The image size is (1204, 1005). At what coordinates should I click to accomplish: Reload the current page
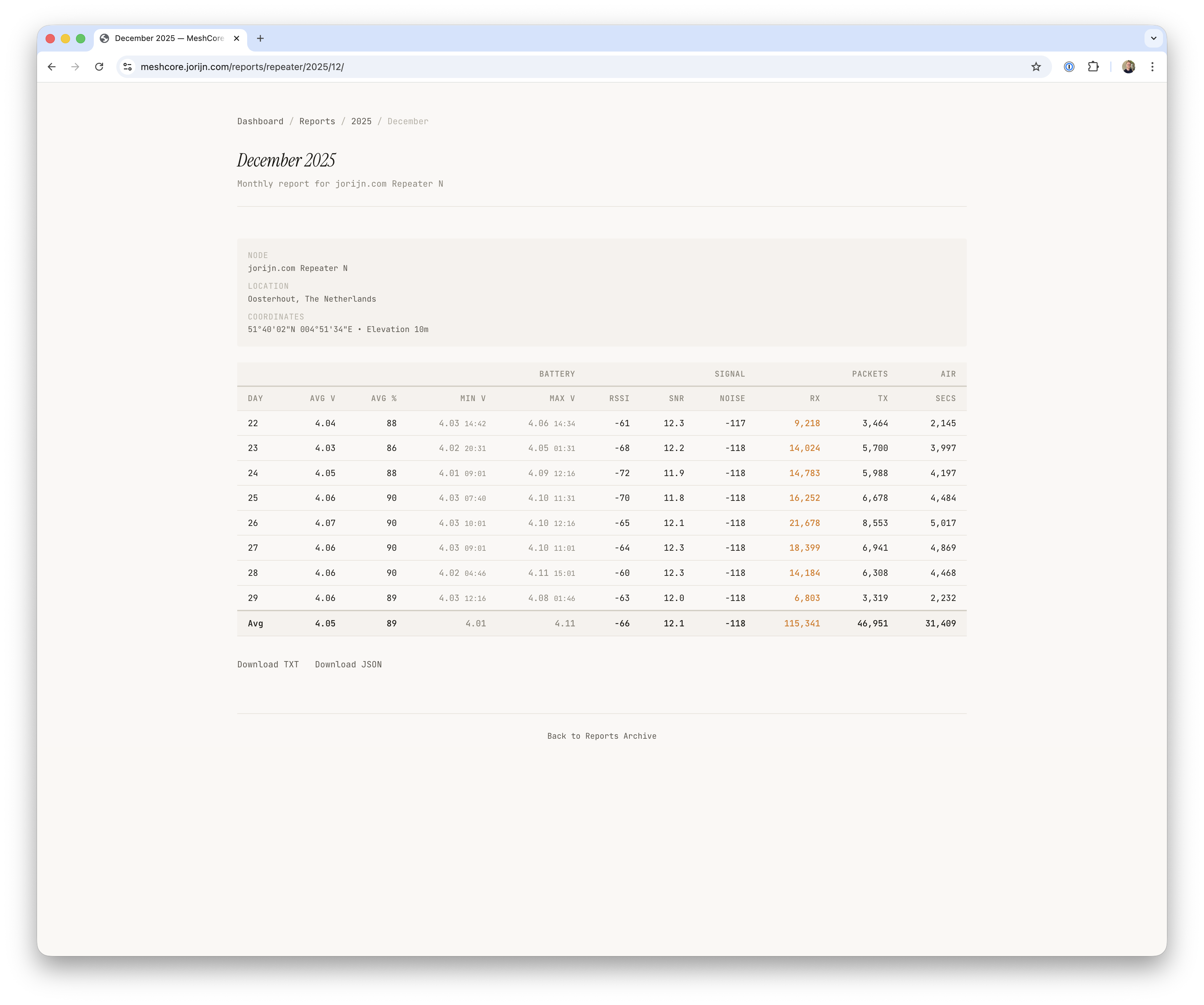[x=100, y=66]
